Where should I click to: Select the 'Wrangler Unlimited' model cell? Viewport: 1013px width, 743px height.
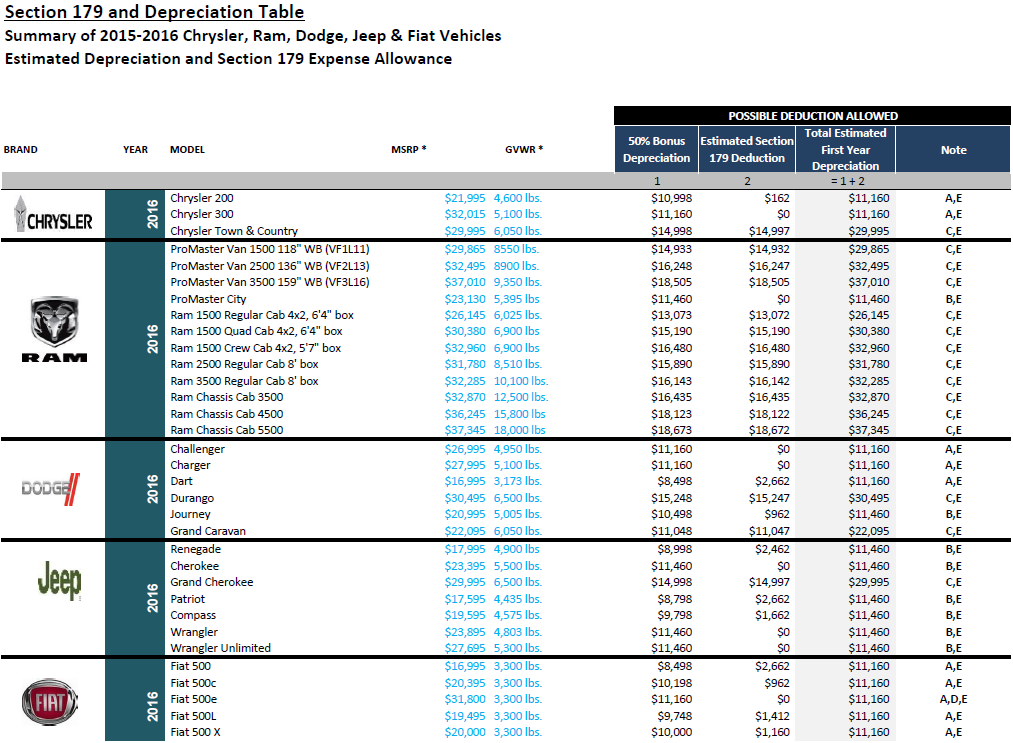coord(220,647)
